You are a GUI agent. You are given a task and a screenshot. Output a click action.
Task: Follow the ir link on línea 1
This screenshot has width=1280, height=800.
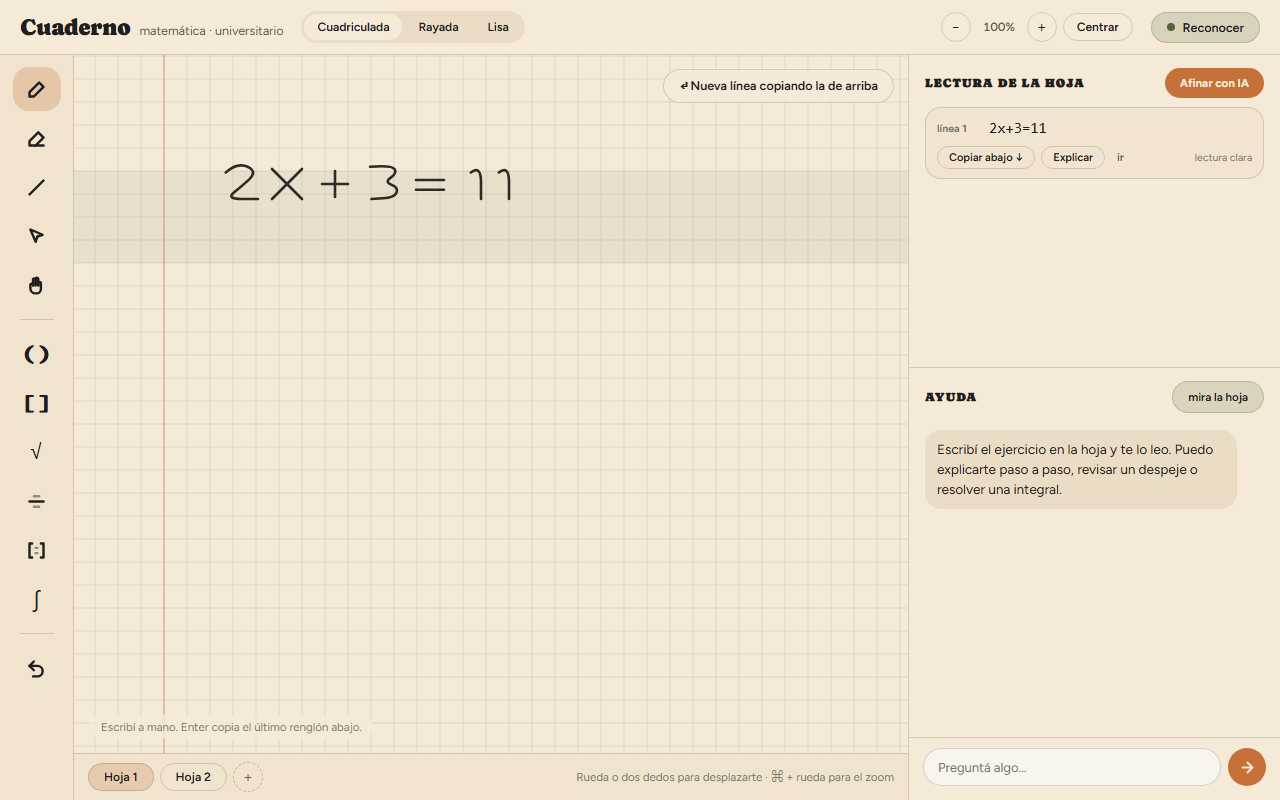[1120, 157]
